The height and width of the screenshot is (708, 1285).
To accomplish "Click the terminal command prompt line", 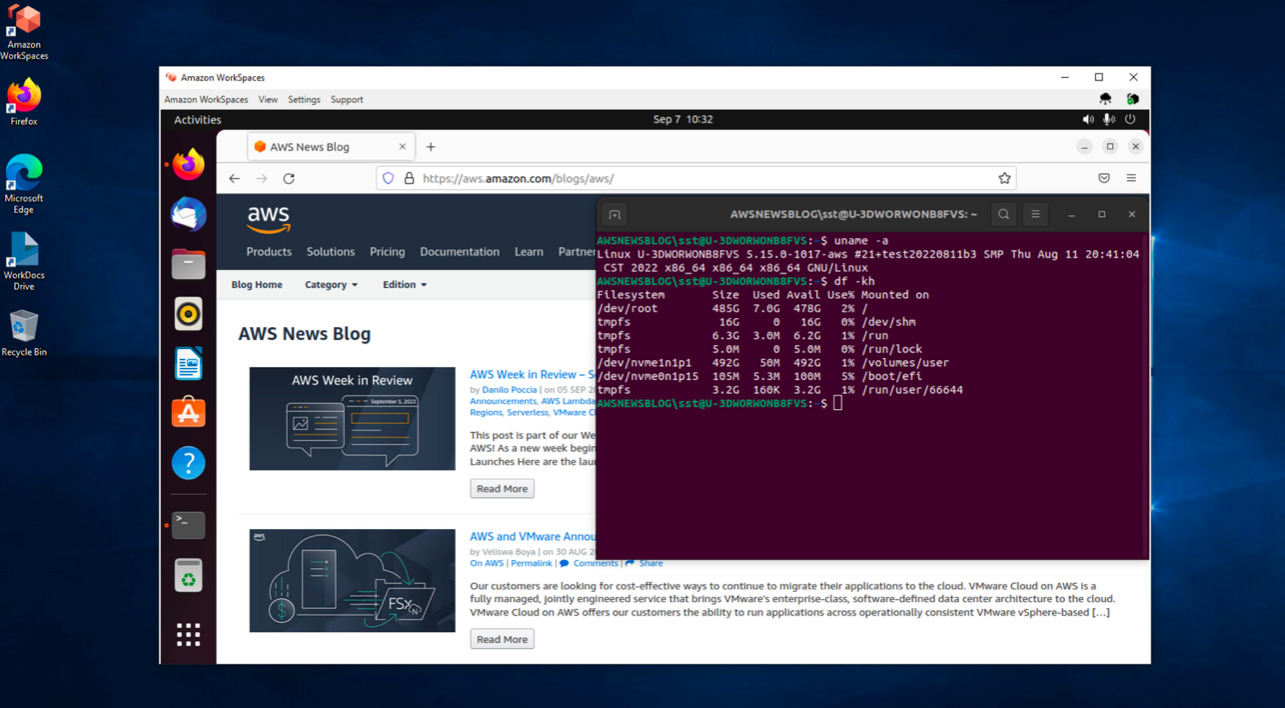I will coord(720,403).
